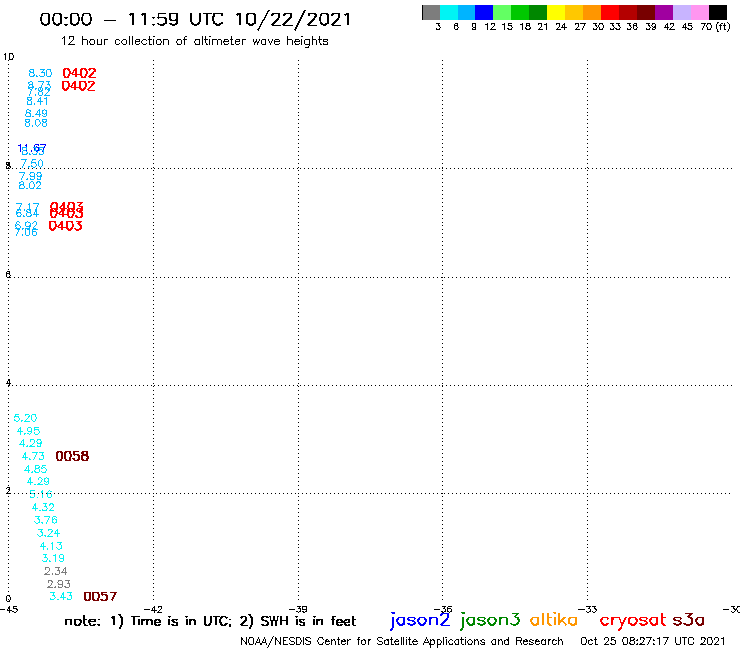Select the -45 longitude axis label

point(9,609)
